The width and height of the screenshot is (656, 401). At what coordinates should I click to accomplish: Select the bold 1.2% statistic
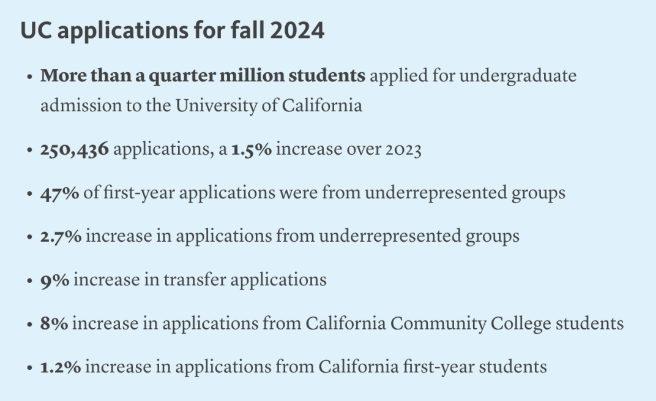point(61,367)
